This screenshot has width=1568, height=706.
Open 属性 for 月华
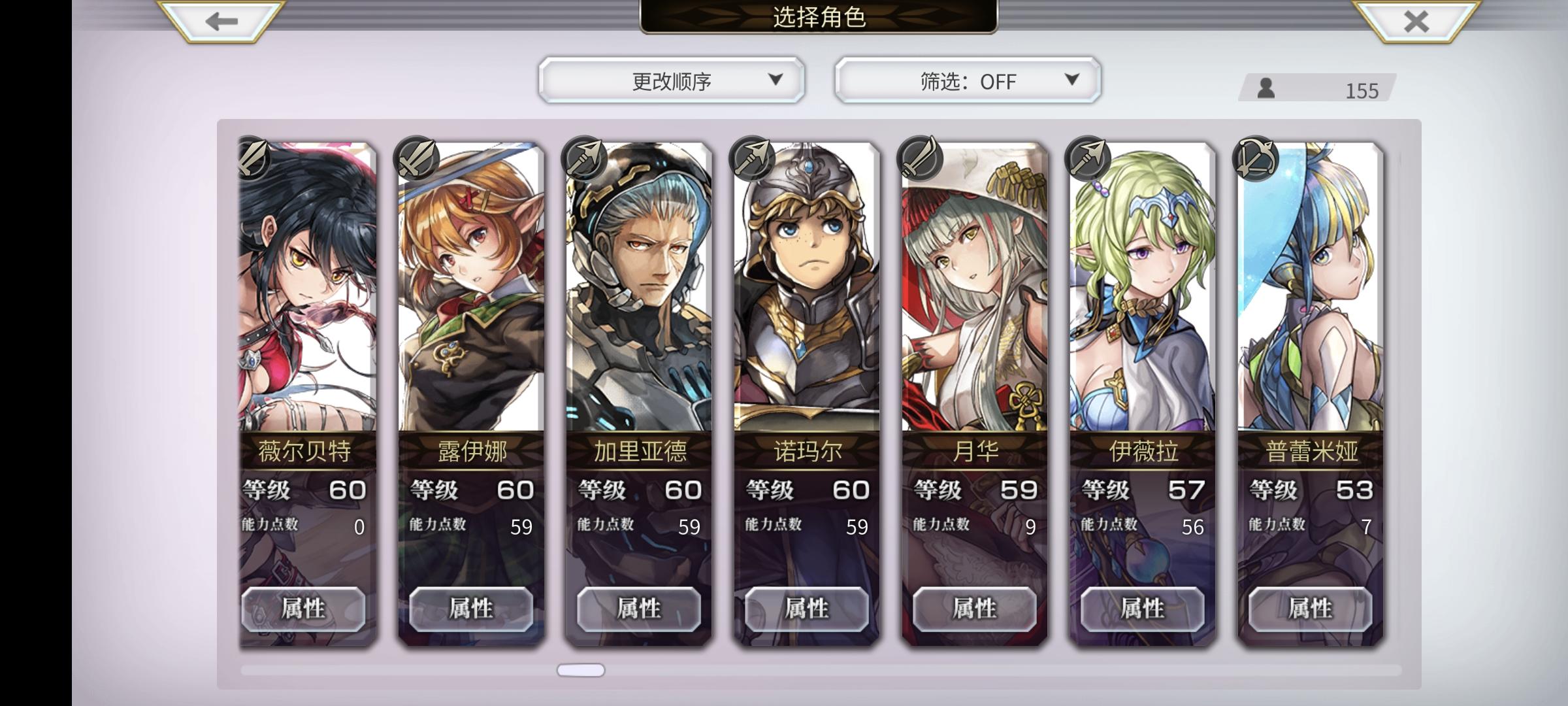974,609
